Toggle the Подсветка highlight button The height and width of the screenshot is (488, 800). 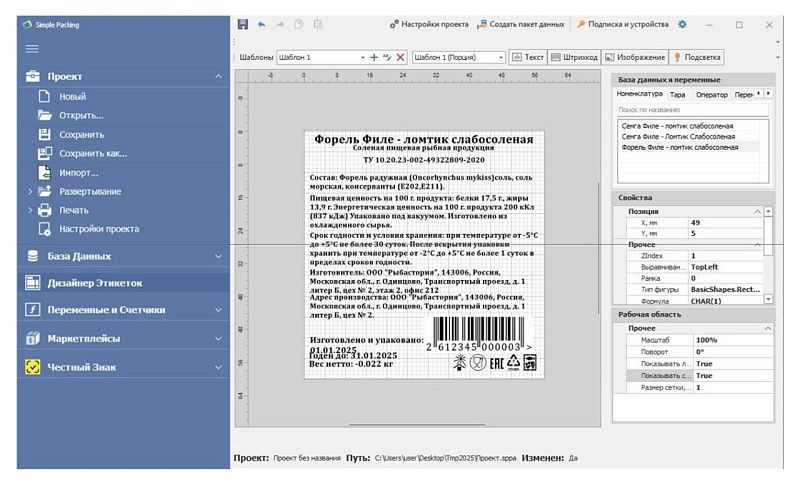pyautogui.click(x=697, y=57)
